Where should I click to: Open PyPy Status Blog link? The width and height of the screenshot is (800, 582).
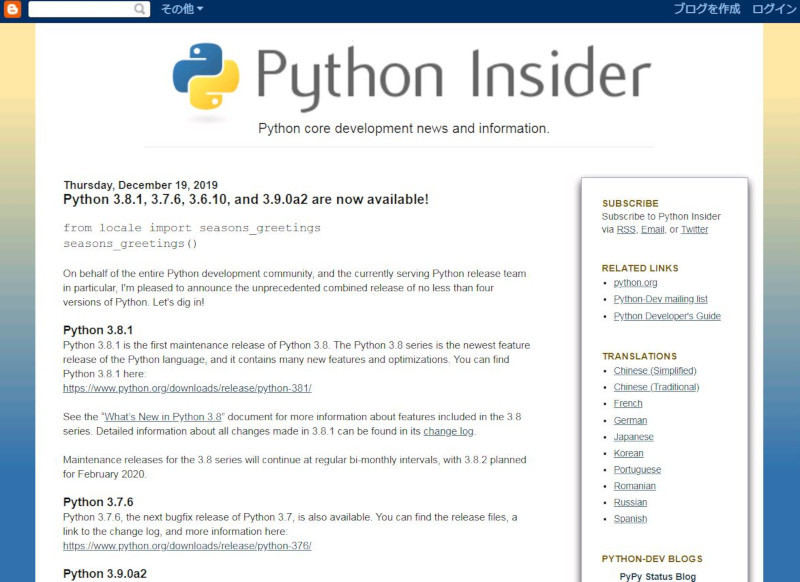[x=658, y=576]
